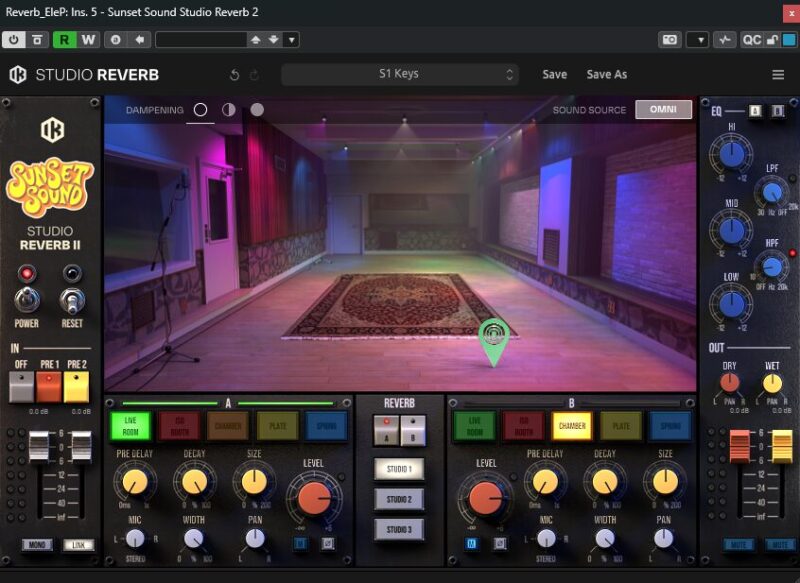Select CHAMBER in reverb A
This screenshot has height=583, width=800.
pos(228,425)
